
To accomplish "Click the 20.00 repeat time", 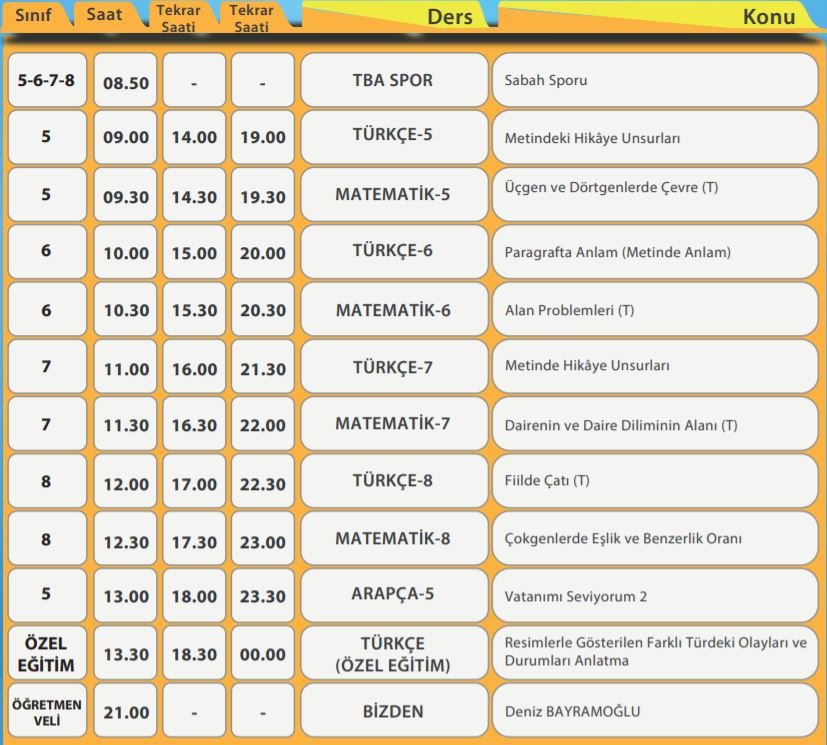I will point(263,252).
